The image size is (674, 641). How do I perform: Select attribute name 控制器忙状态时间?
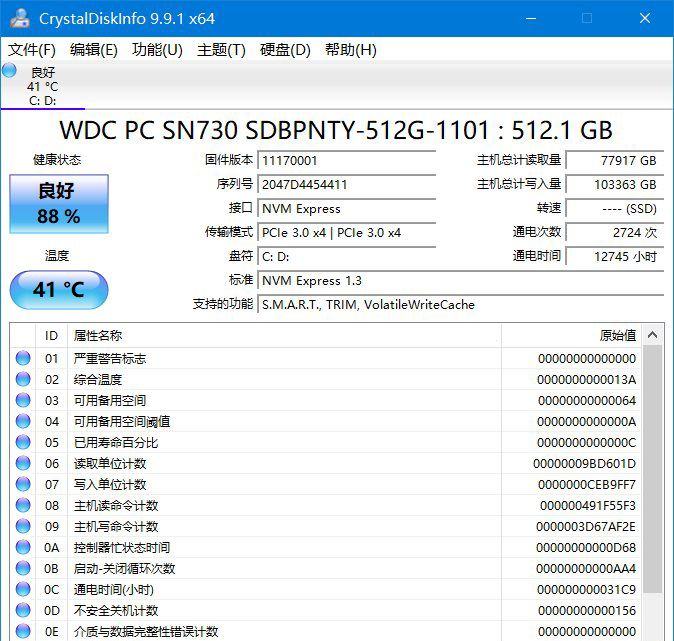122,548
